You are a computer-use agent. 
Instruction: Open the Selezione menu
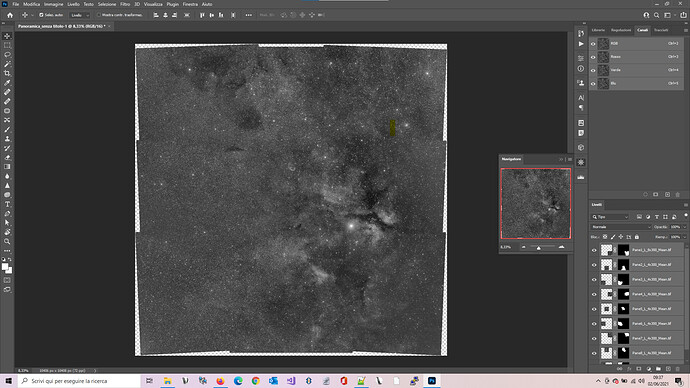(107, 4)
